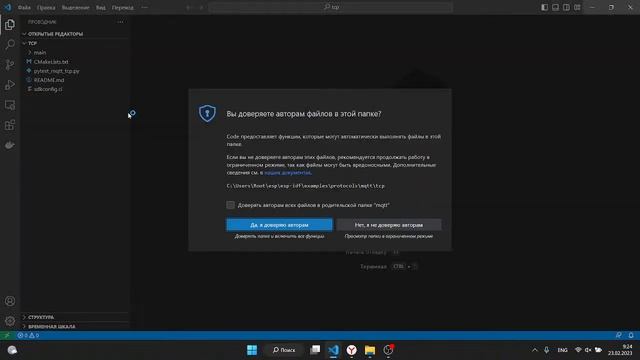The image size is (640, 360).
Task: Expand the main folder
Action: coord(40,53)
